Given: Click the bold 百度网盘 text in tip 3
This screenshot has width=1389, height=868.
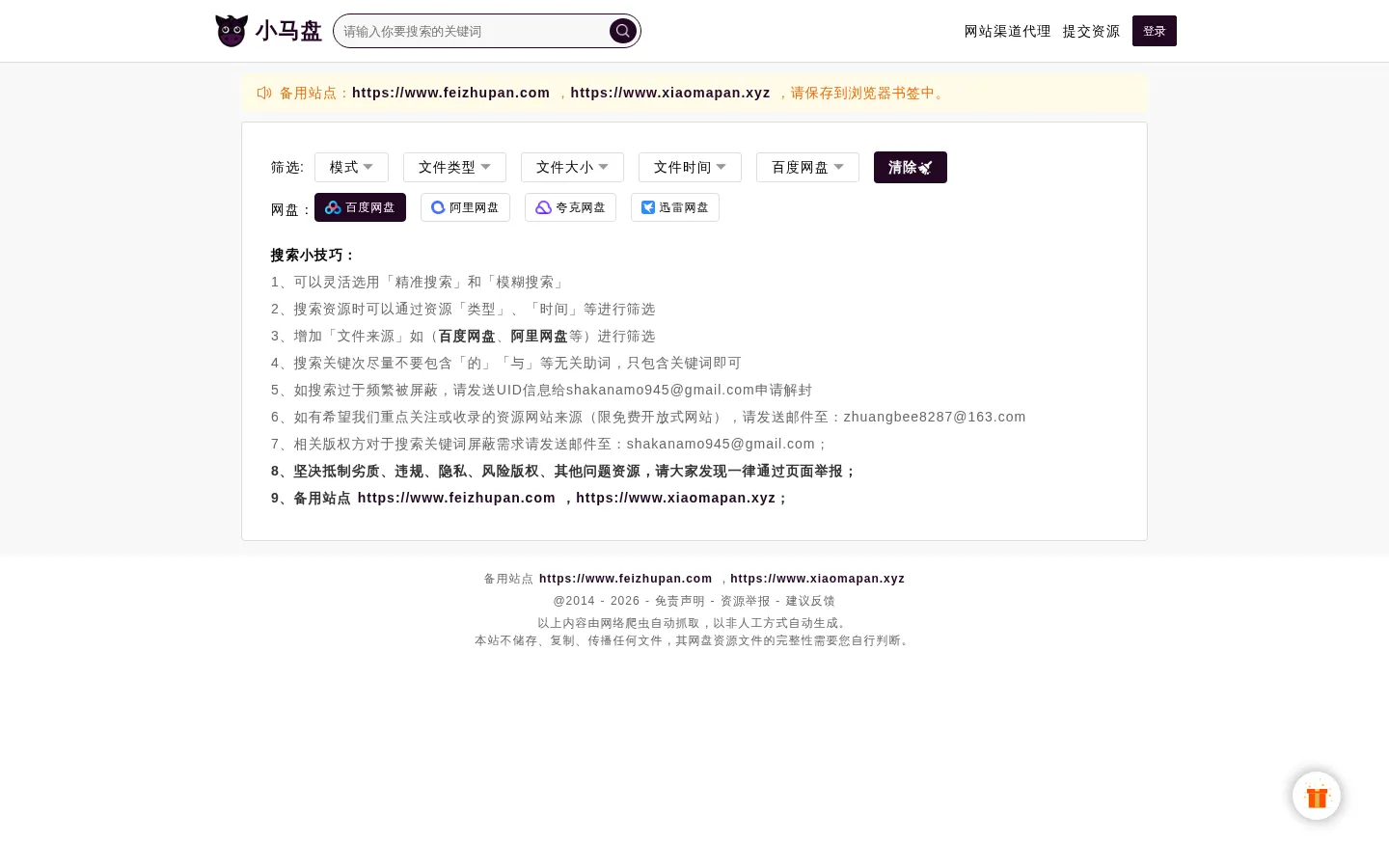Looking at the screenshot, I should coord(467,336).
